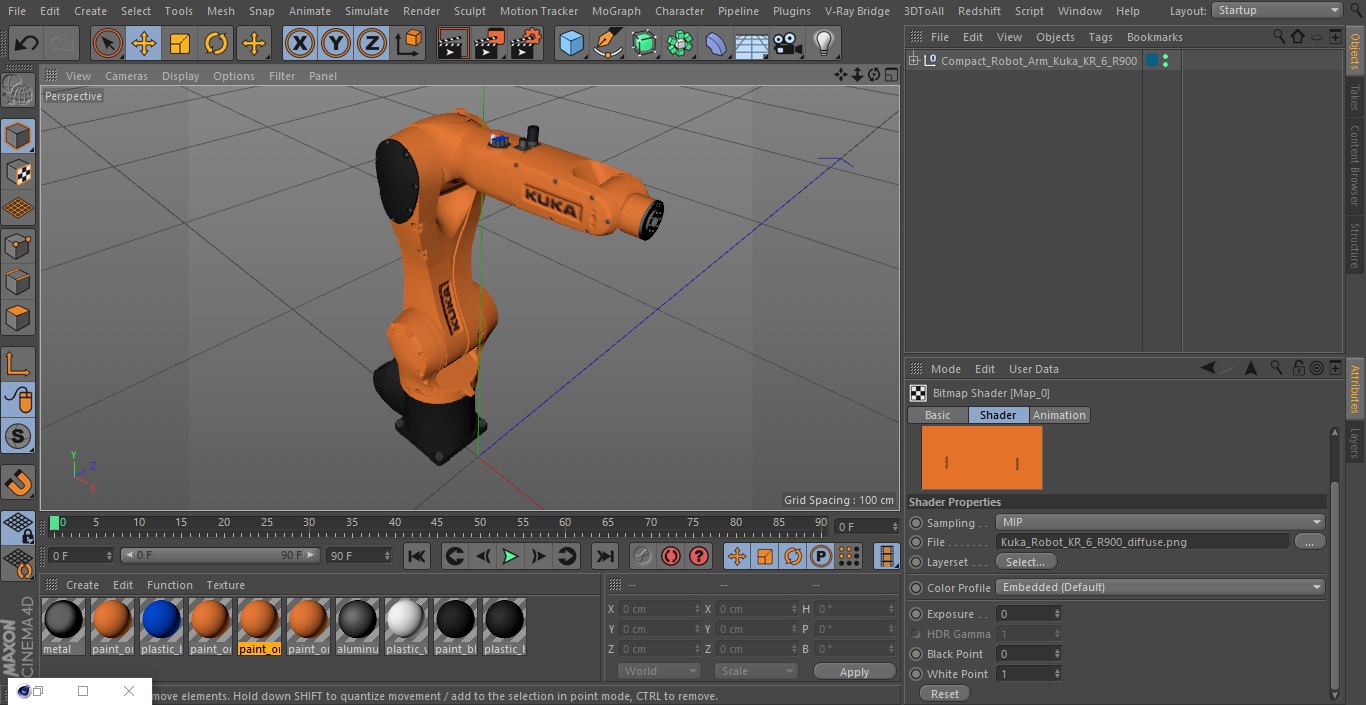The height and width of the screenshot is (705, 1366).
Task: Enable the Axis tool
Action: tap(18, 363)
